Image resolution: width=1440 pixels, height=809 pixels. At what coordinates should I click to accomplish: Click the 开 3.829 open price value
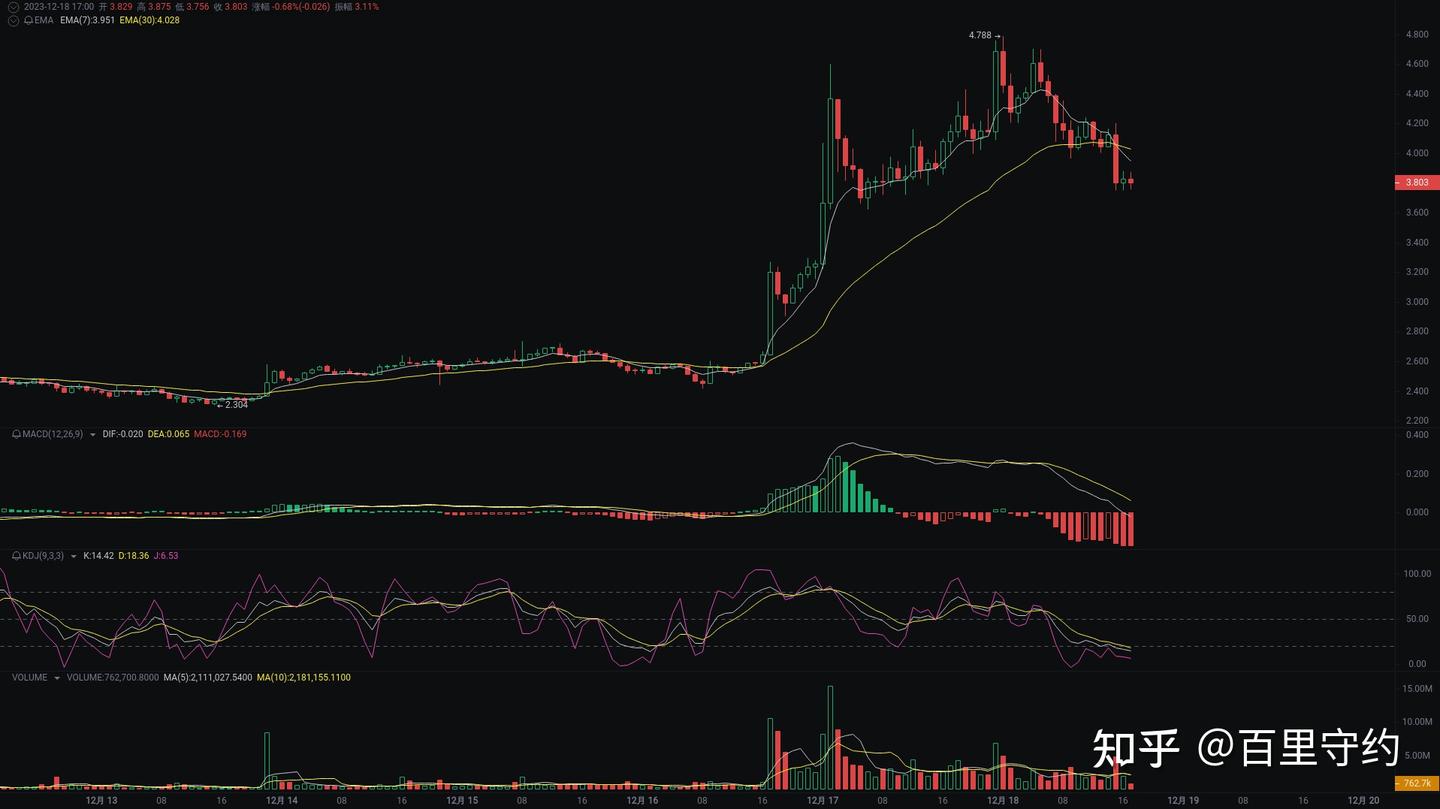(115, 7)
